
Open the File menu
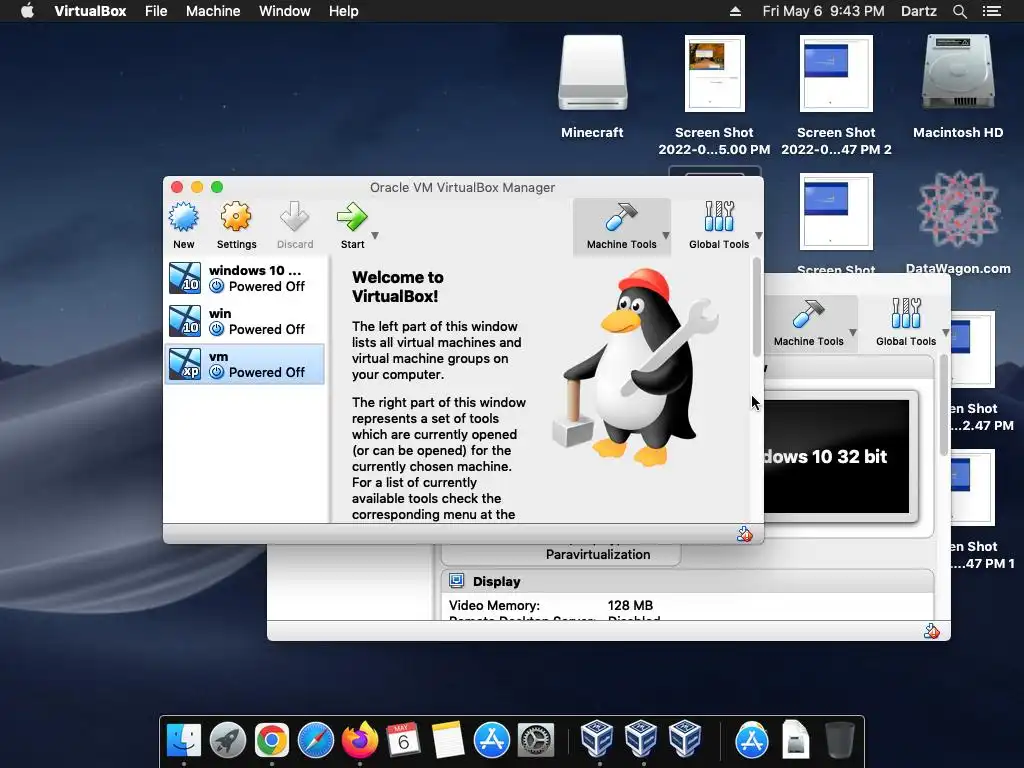click(x=156, y=11)
